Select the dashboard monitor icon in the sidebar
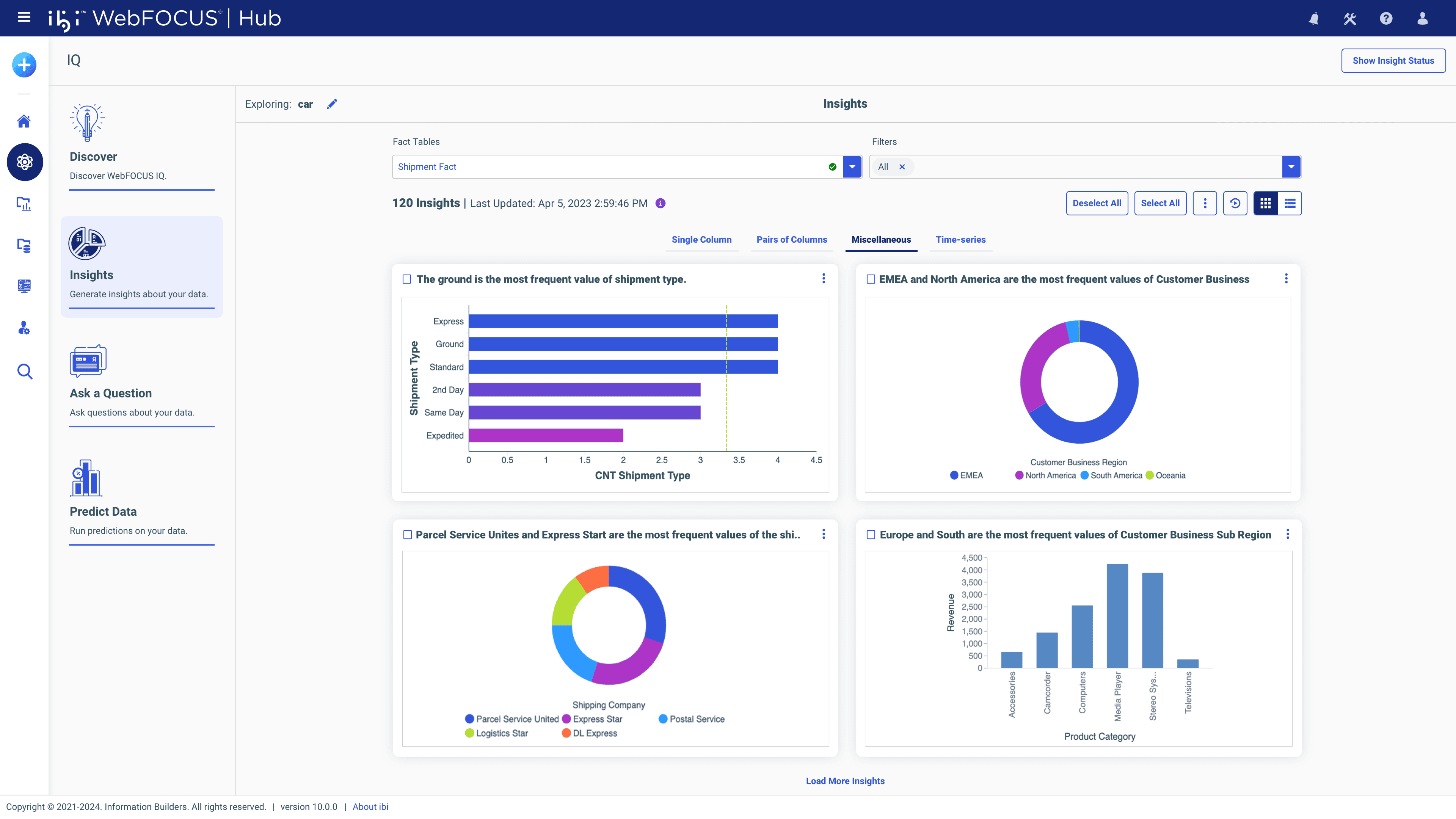This screenshot has height=819, width=1456. pyautogui.click(x=24, y=286)
